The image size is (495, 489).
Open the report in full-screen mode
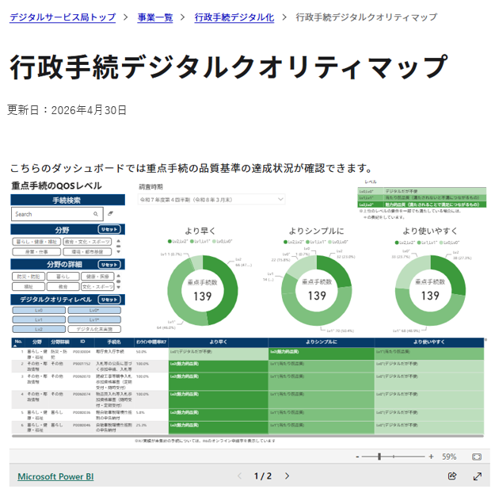[x=477, y=476]
